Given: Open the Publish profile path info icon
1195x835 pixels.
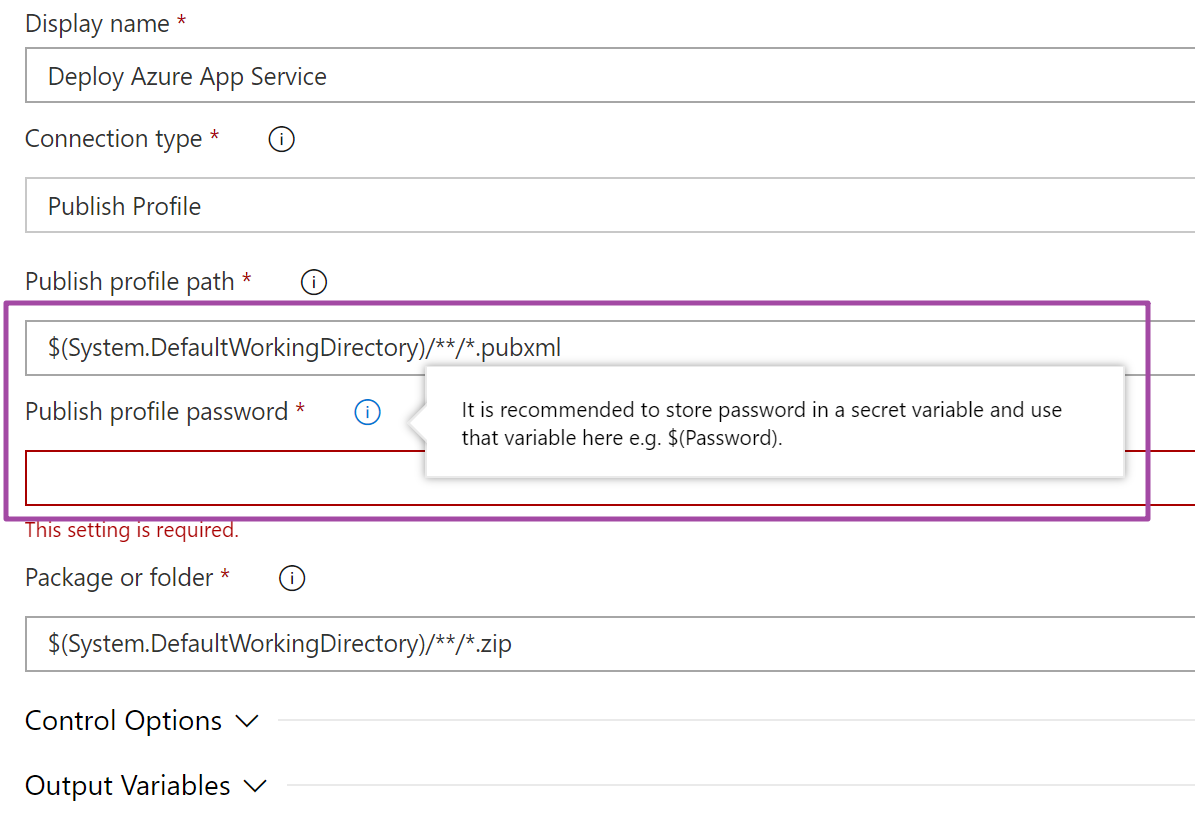Looking at the screenshot, I should (314, 283).
